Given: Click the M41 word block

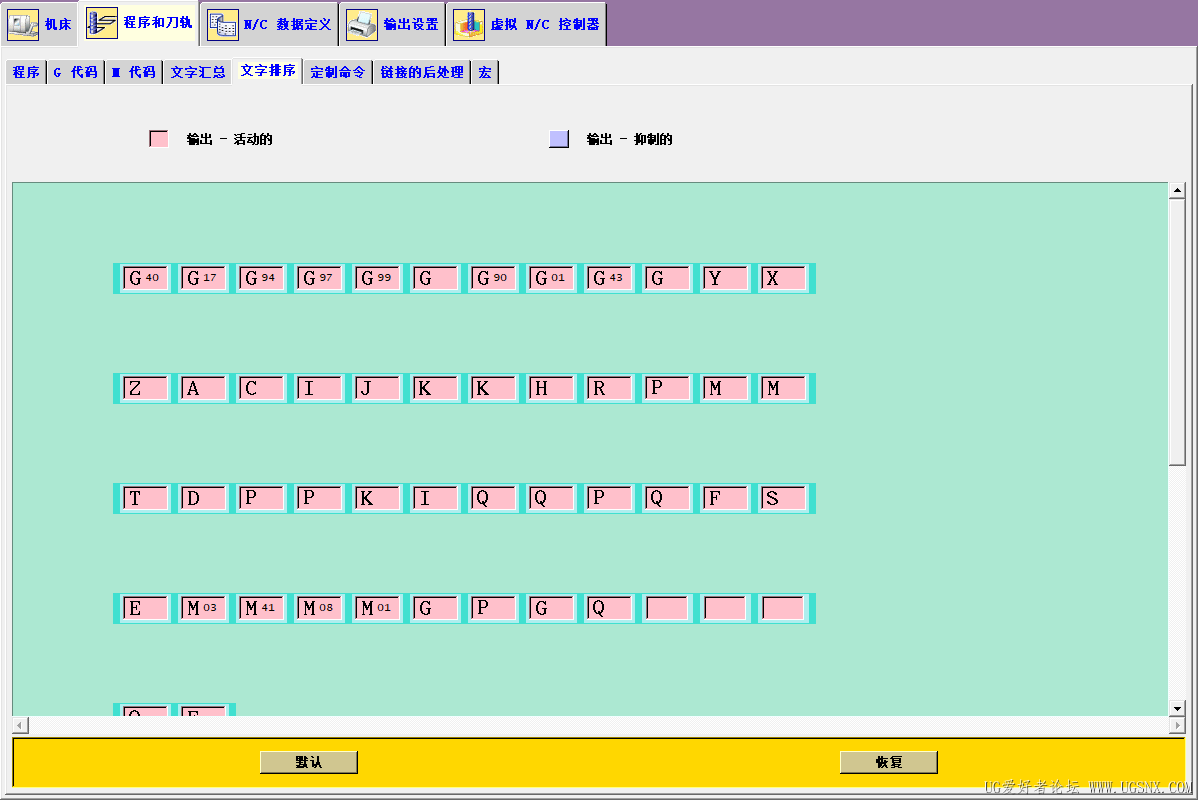Looking at the screenshot, I should 261,608.
